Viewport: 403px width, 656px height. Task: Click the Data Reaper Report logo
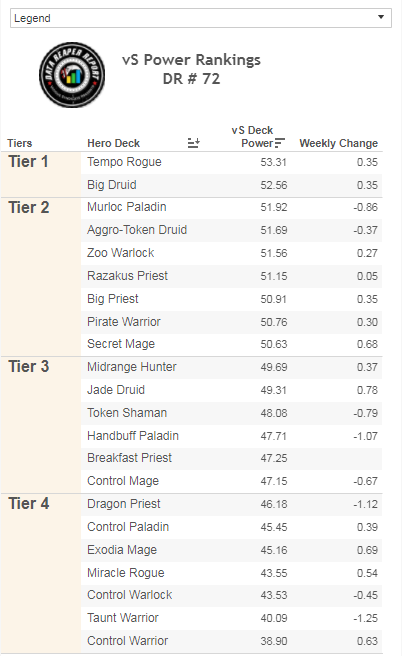point(72,74)
